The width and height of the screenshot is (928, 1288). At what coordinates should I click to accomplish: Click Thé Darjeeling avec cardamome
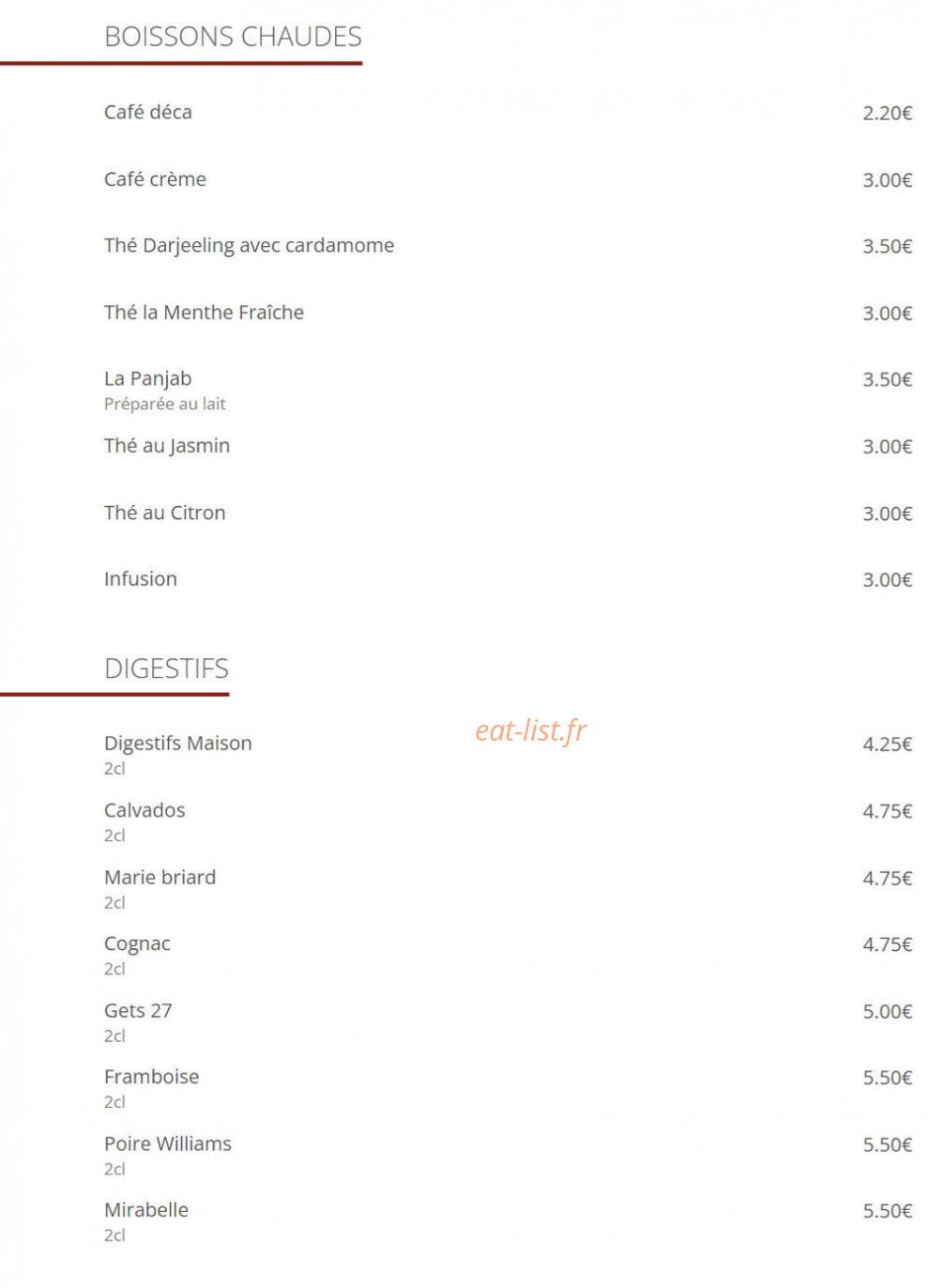(249, 246)
